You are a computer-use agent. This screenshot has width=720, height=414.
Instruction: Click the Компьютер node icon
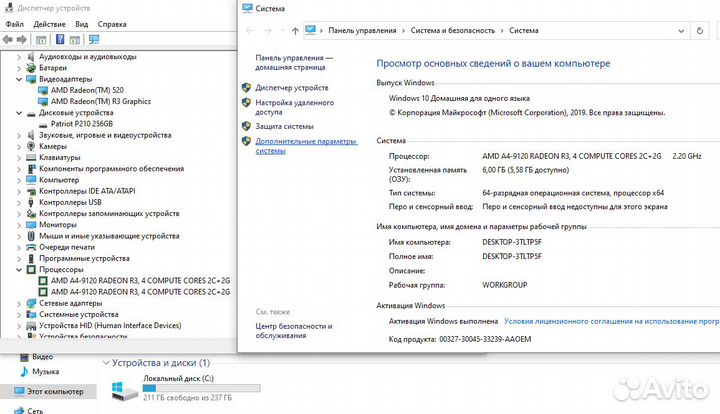31,180
